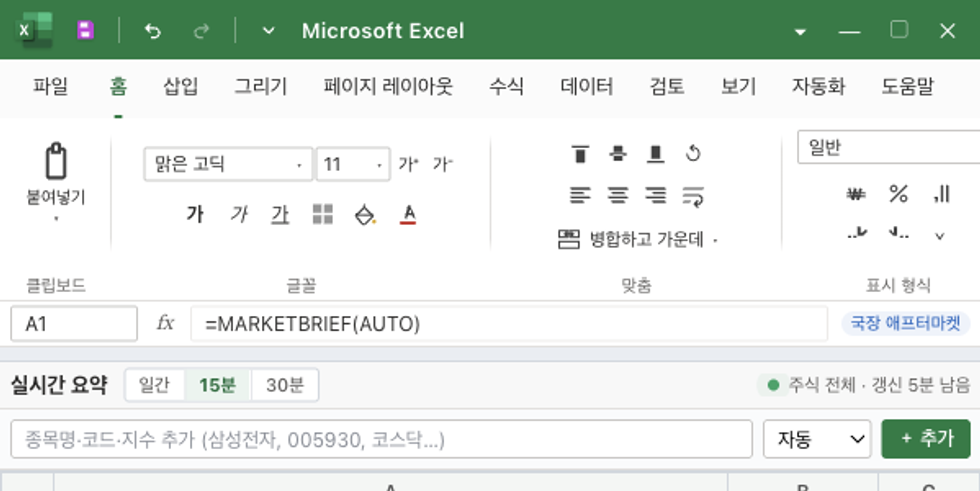The height and width of the screenshot is (491, 980).
Task: Click the increase decimal icon
Action: click(x=856, y=234)
